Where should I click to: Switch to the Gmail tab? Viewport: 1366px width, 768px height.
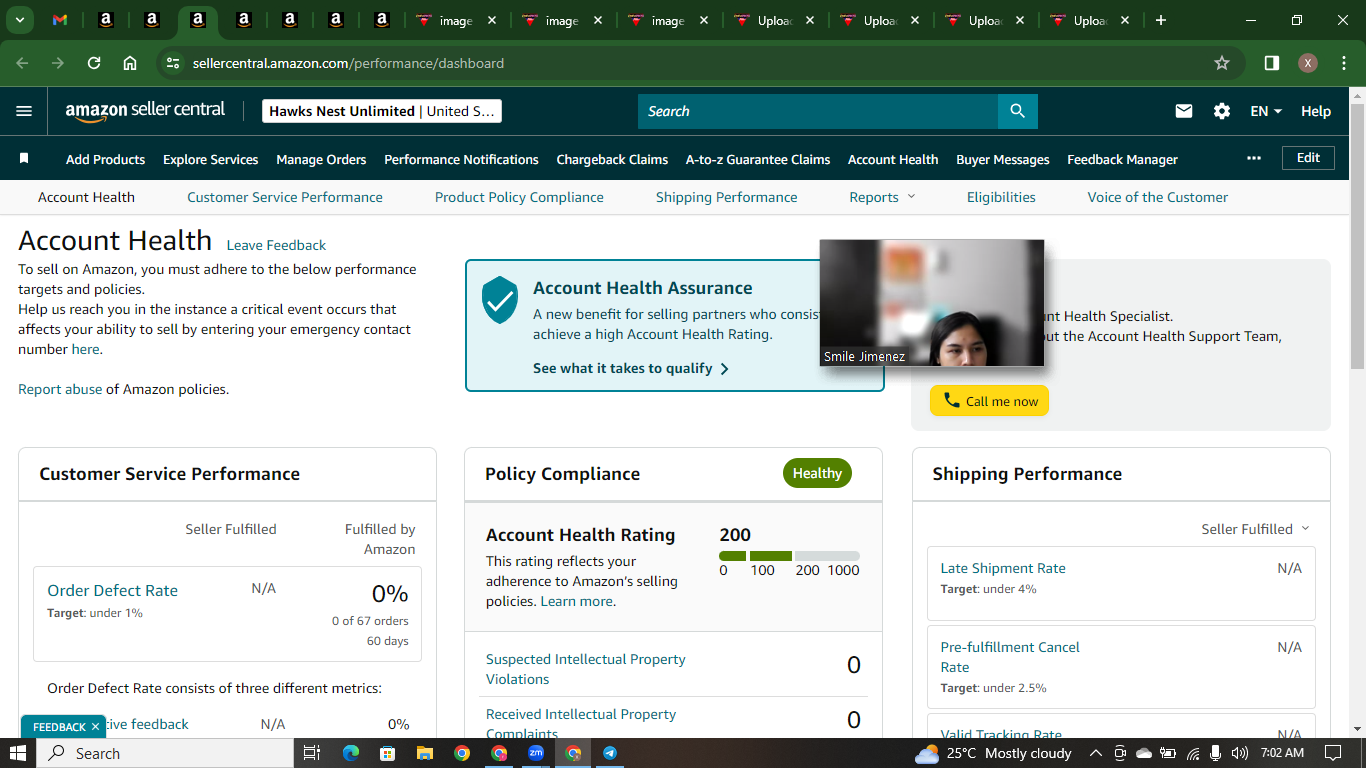tap(60, 20)
